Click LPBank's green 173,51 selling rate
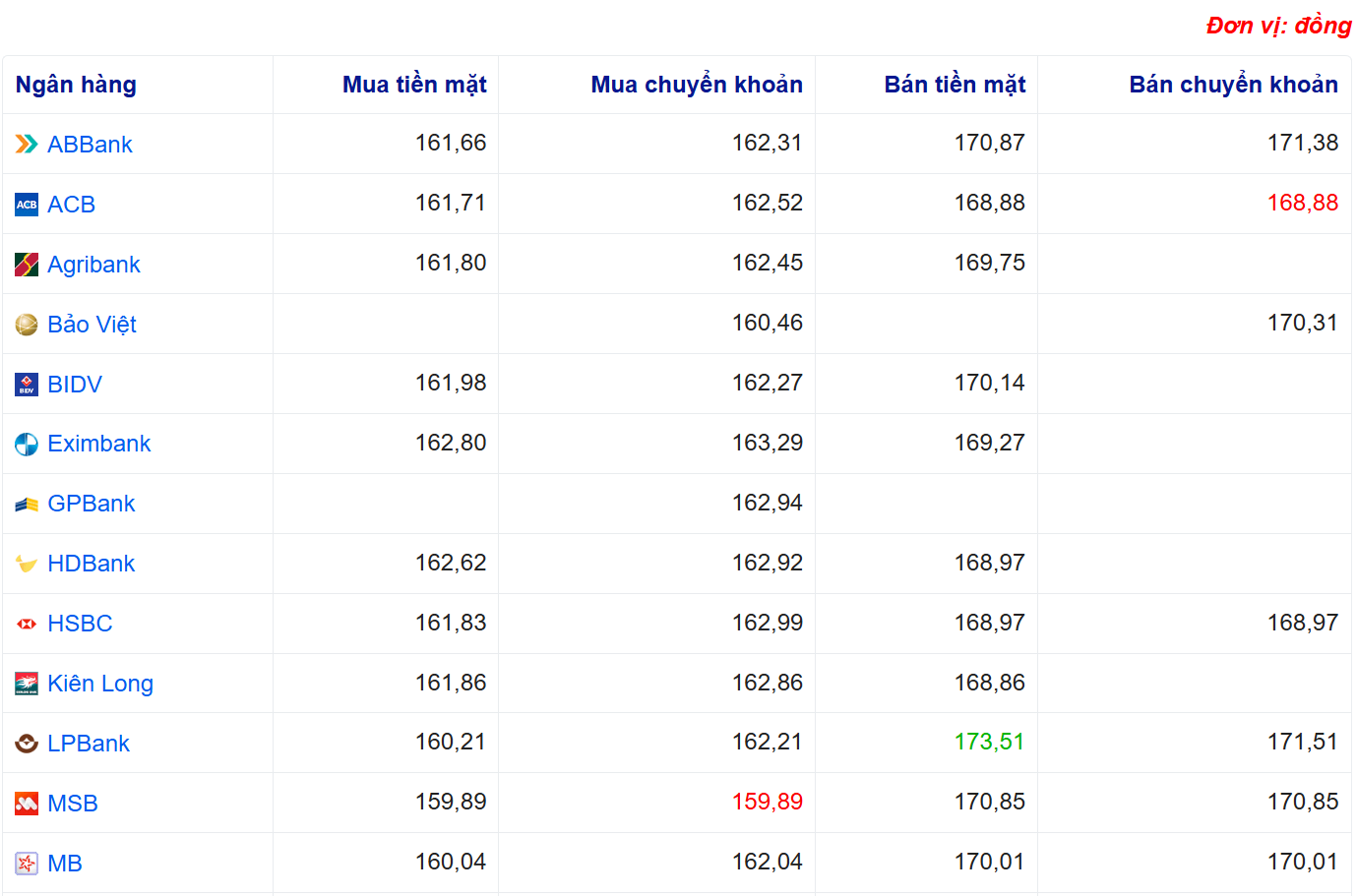The height and width of the screenshot is (896, 1357). point(989,742)
